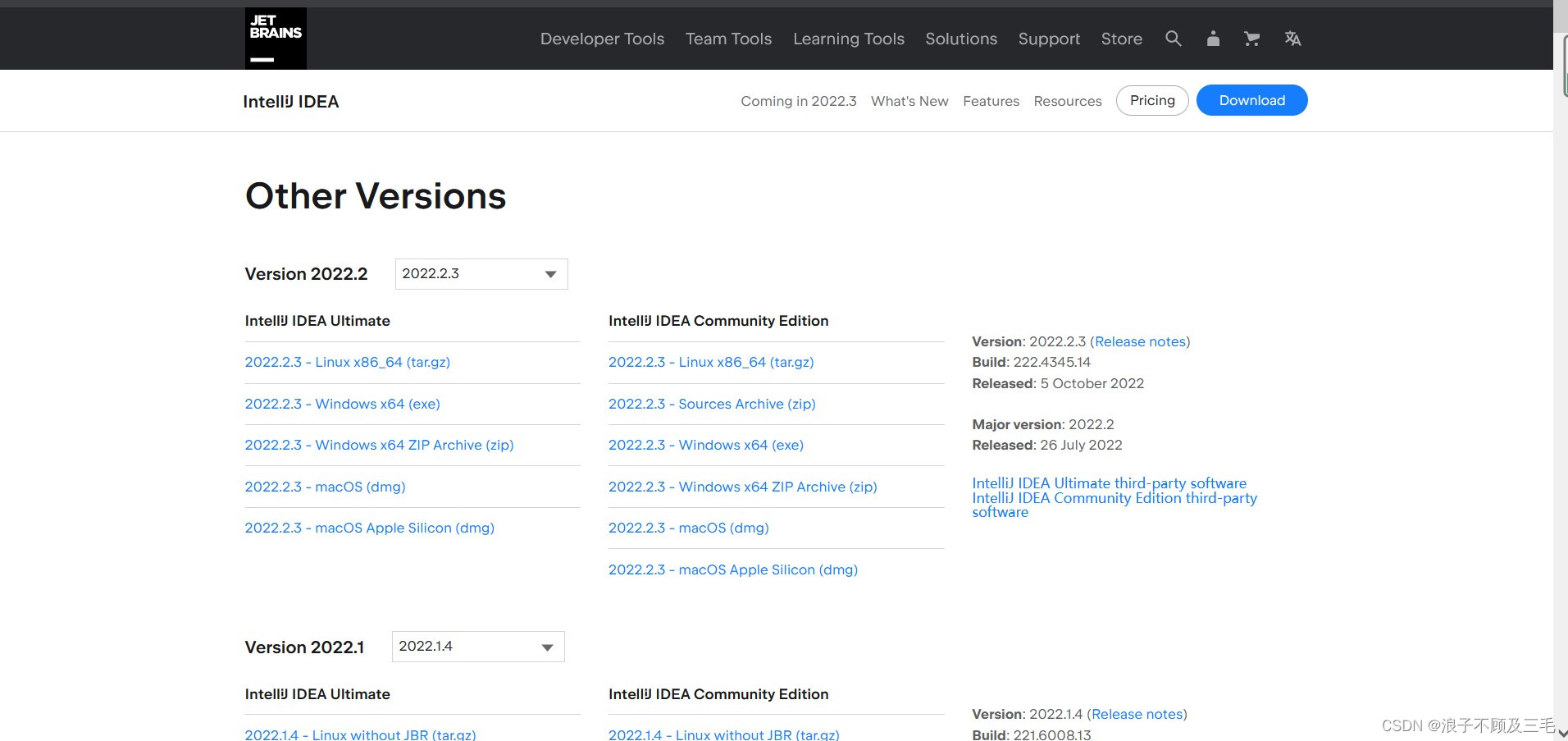
Task: Click the JetBrains logo
Action: pyautogui.click(x=276, y=39)
